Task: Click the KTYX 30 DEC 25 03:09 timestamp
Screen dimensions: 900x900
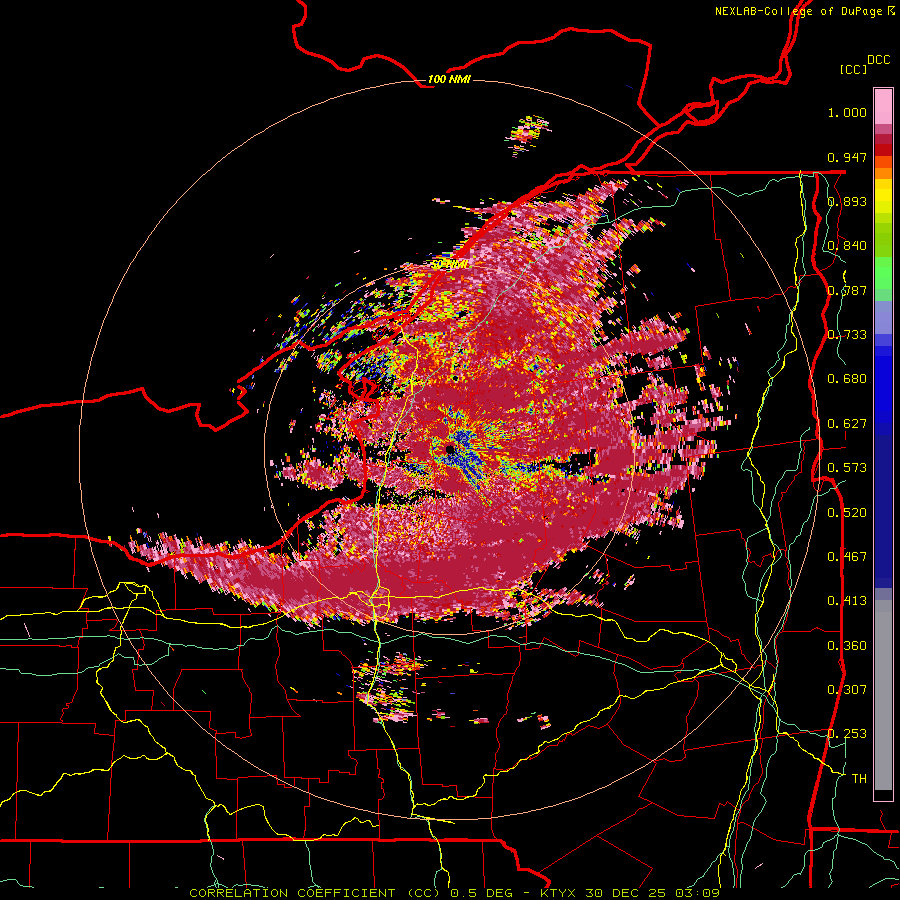Action: [630, 893]
